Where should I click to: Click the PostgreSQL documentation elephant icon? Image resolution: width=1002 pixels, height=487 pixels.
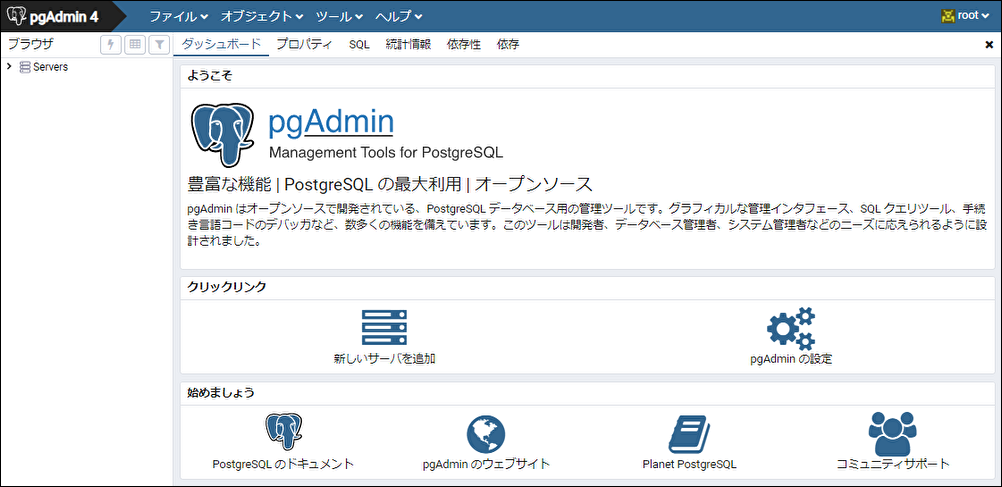pyautogui.click(x=283, y=433)
